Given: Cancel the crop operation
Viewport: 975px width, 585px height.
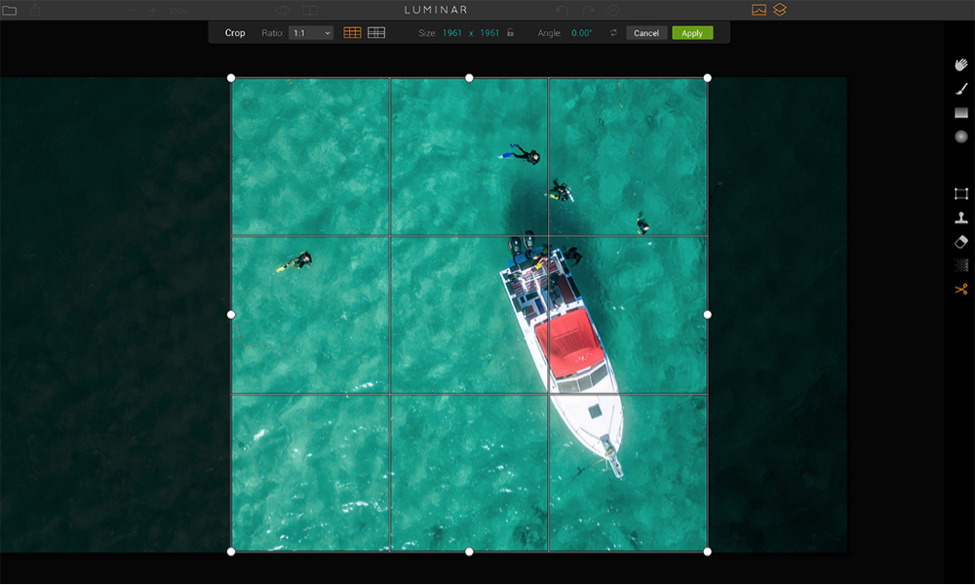Looking at the screenshot, I should pos(646,33).
